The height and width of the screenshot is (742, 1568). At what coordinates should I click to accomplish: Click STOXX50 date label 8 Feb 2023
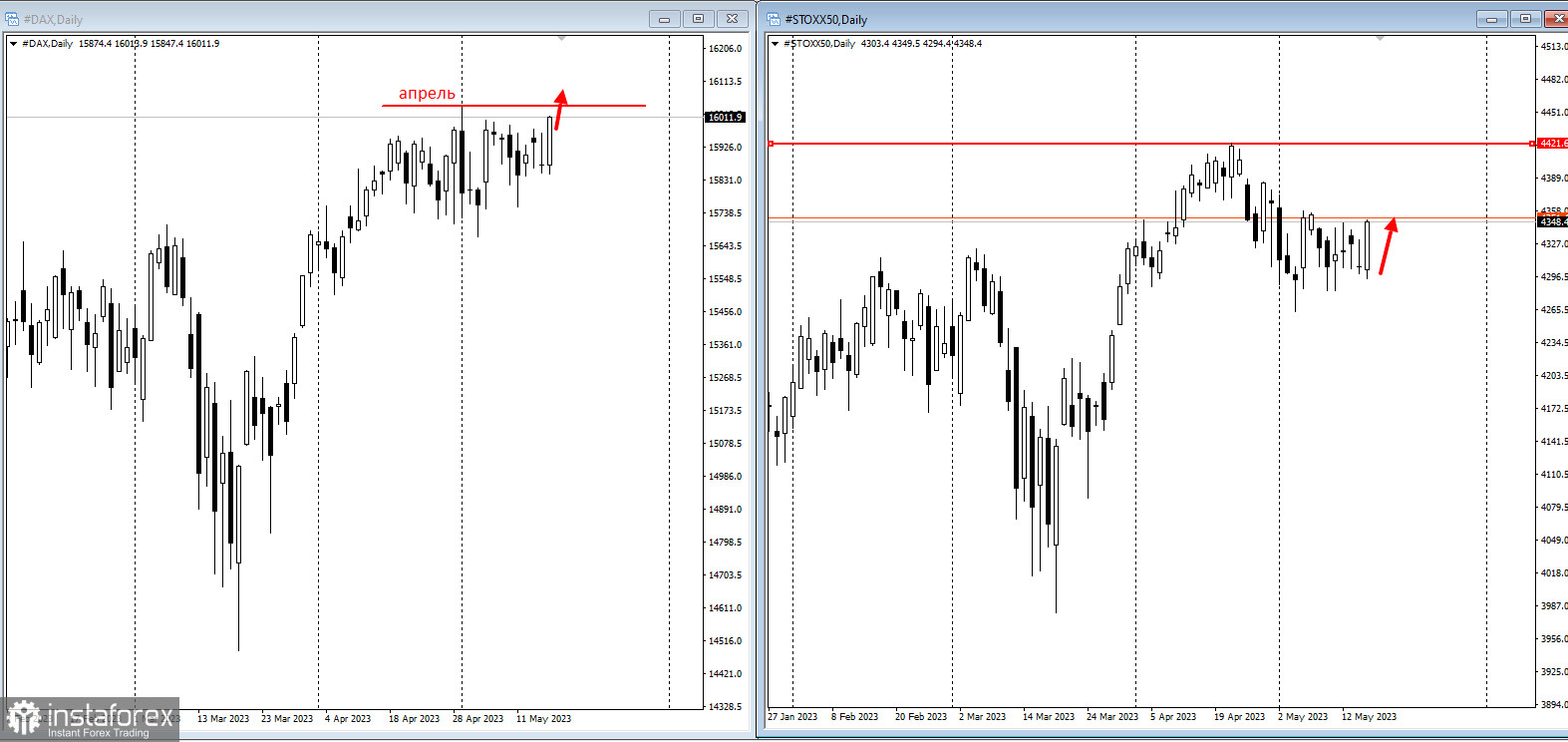click(x=854, y=717)
